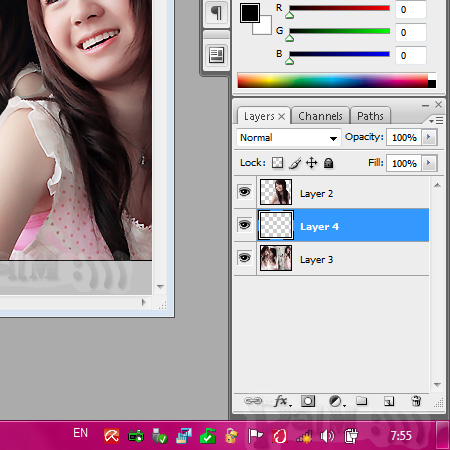The height and width of the screenshot is (450, 450).
Task: Switch to the Channels tab
Action: pyautogui.click(x=320, y=116)
